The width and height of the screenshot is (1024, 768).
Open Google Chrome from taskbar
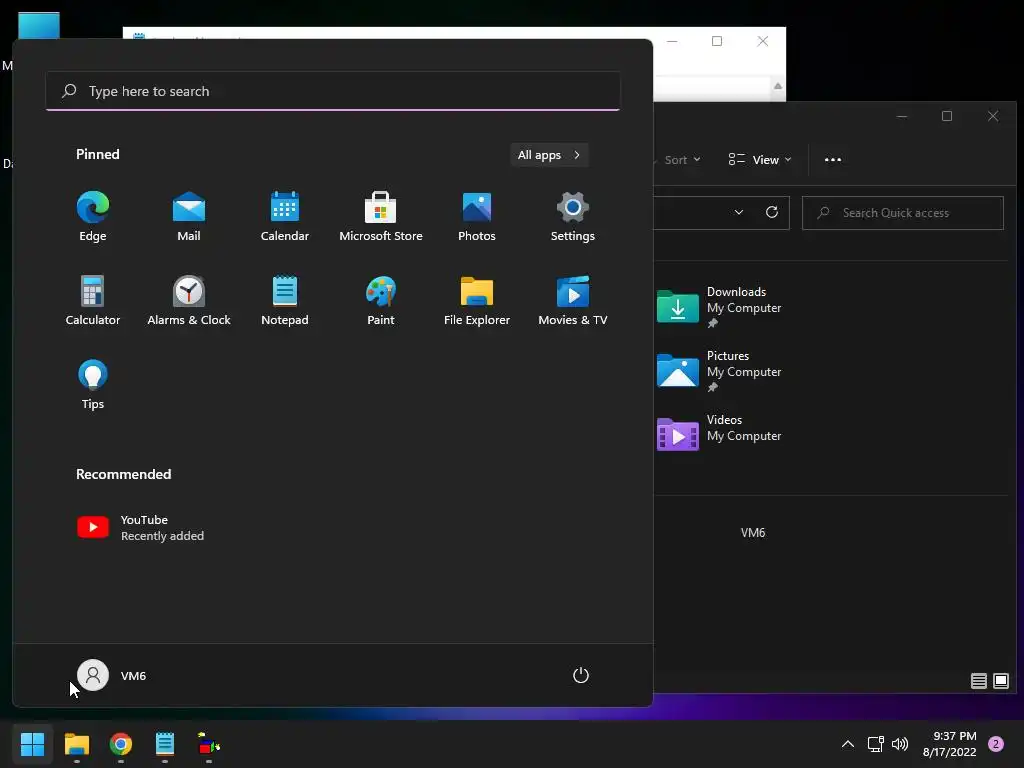coord(121,744)
